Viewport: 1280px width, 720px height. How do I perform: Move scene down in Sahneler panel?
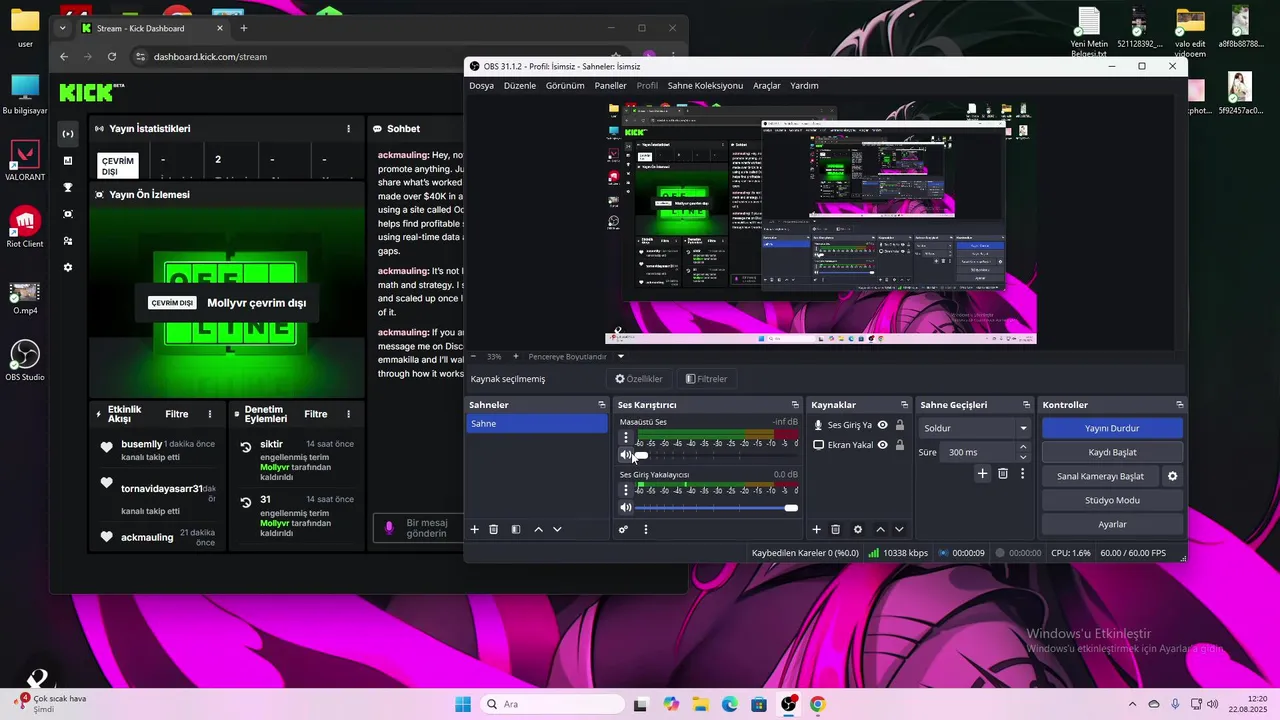pos(557,529)
